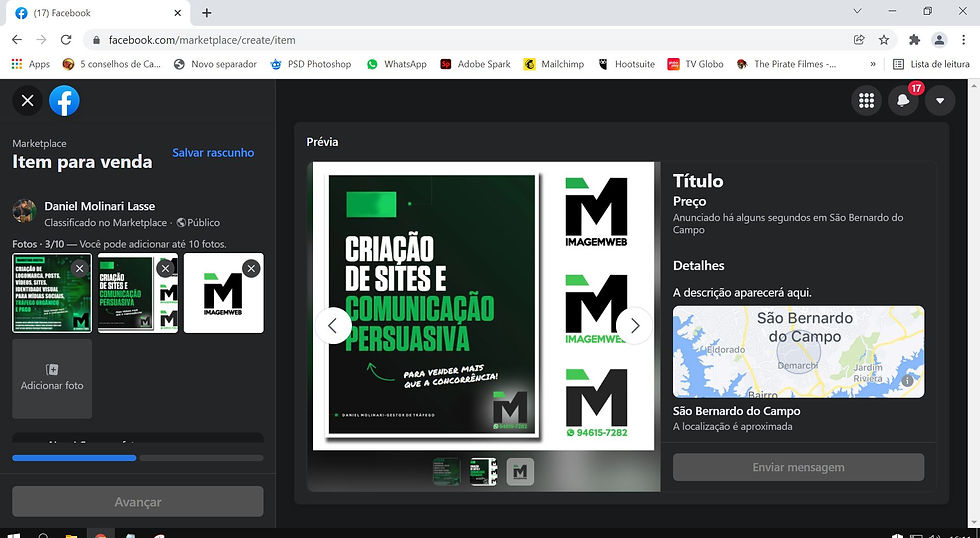The width and height of the screenshot is (980, 538).
Task: Open a new browser tab
Action: pos(207,12)
